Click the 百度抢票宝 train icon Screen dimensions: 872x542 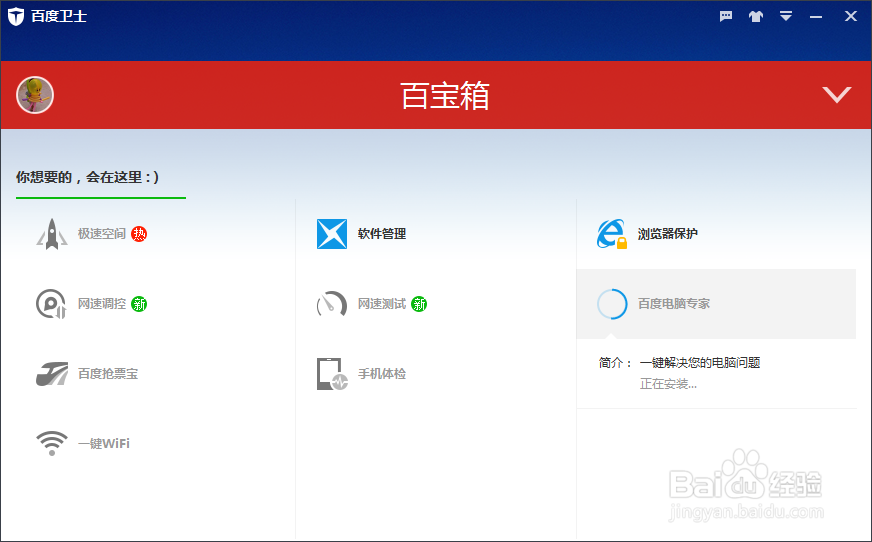point(52,374)
